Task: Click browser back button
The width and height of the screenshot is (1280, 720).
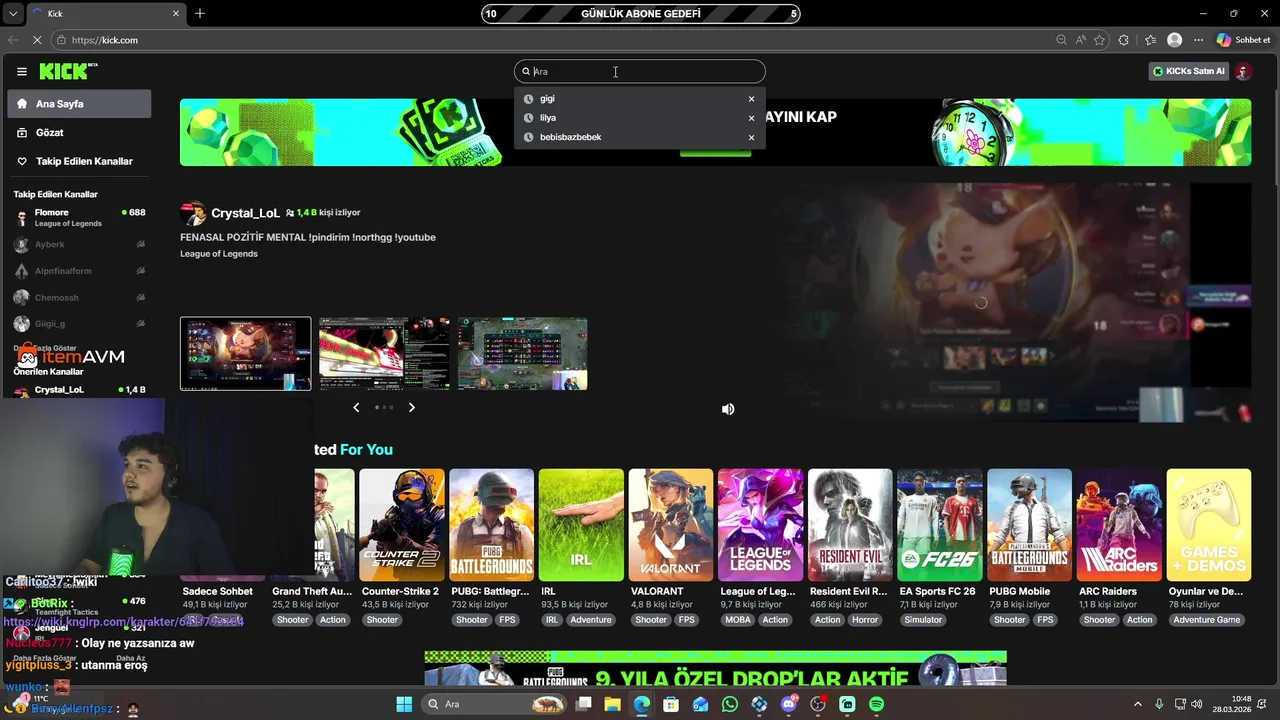Action: 13,40
